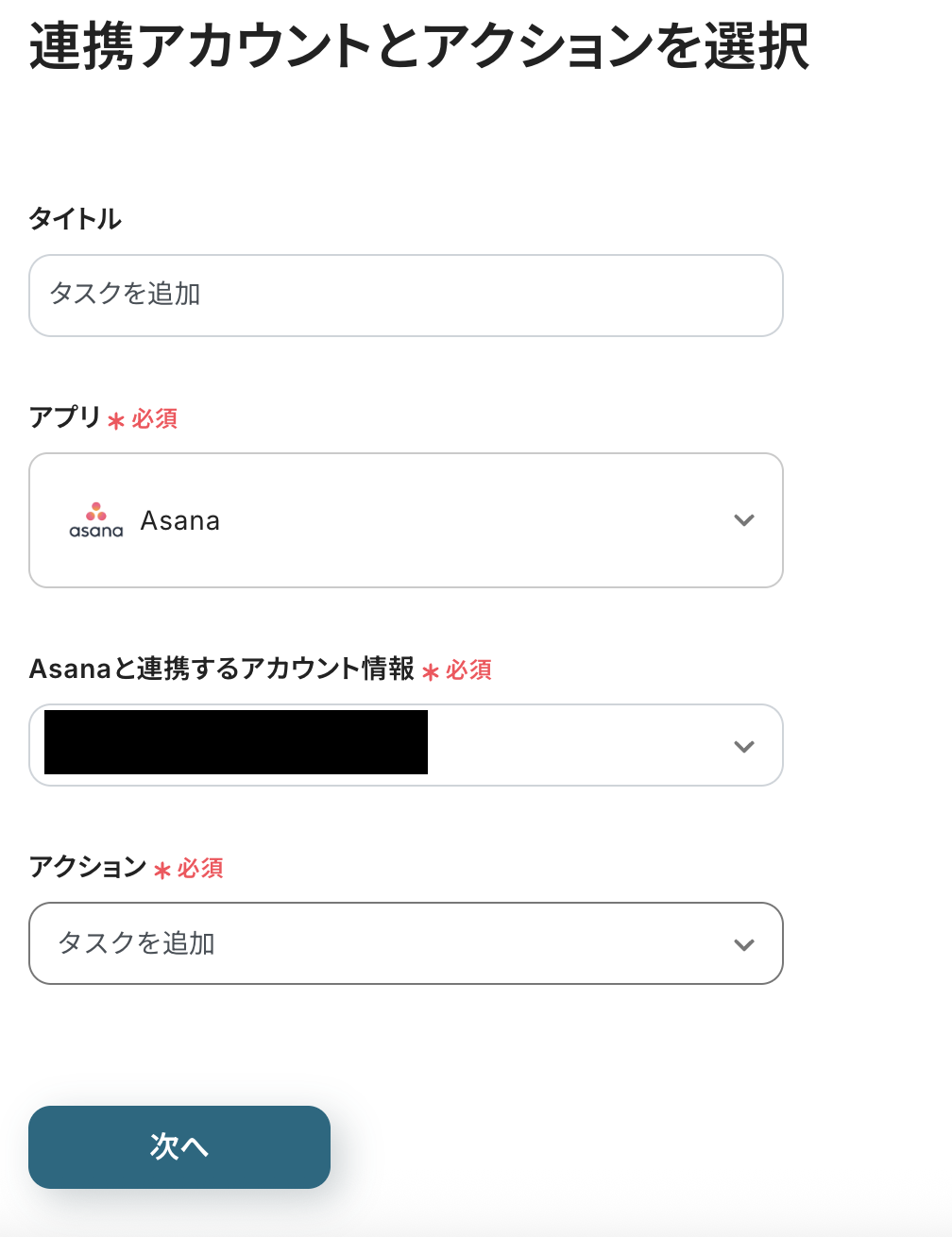Viewport: 952px width, 1237px height.
Task: Click the 'Asanaと連携するアカウント情報' label
Action: click(222, 669)
